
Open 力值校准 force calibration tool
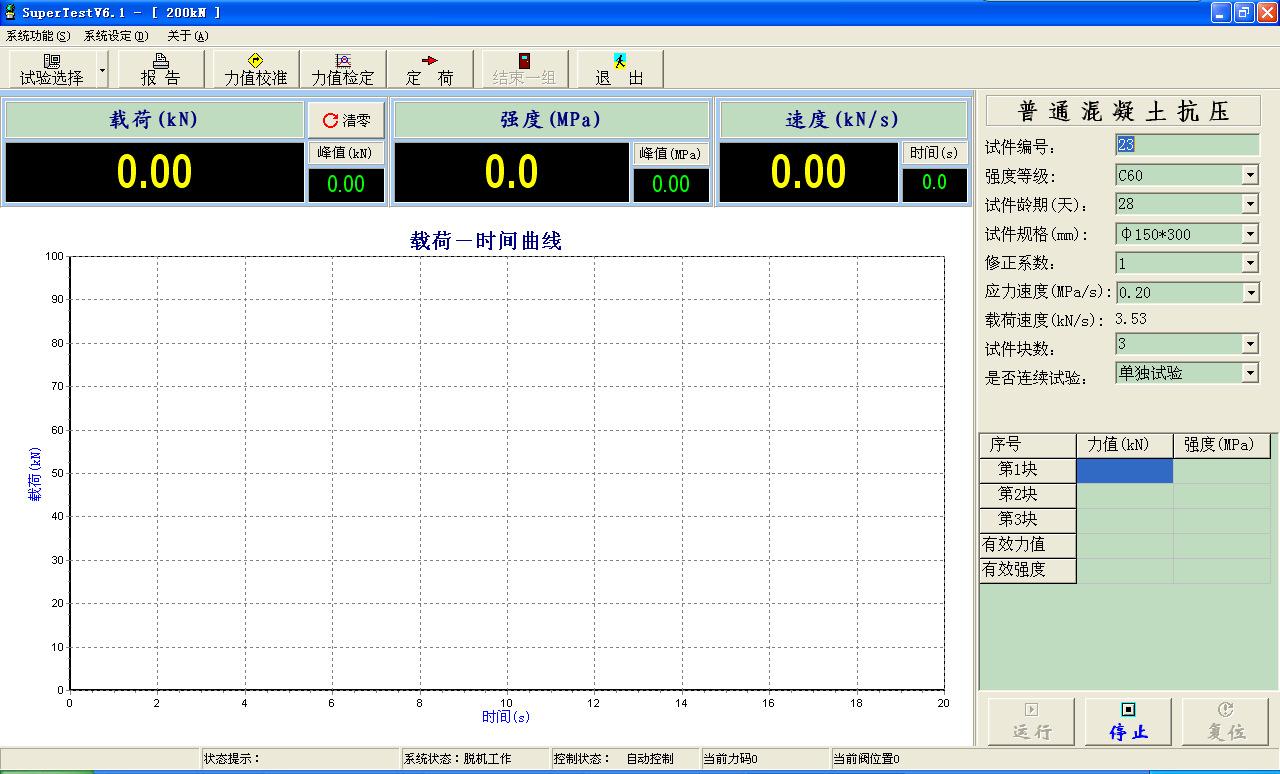point(256,69)
